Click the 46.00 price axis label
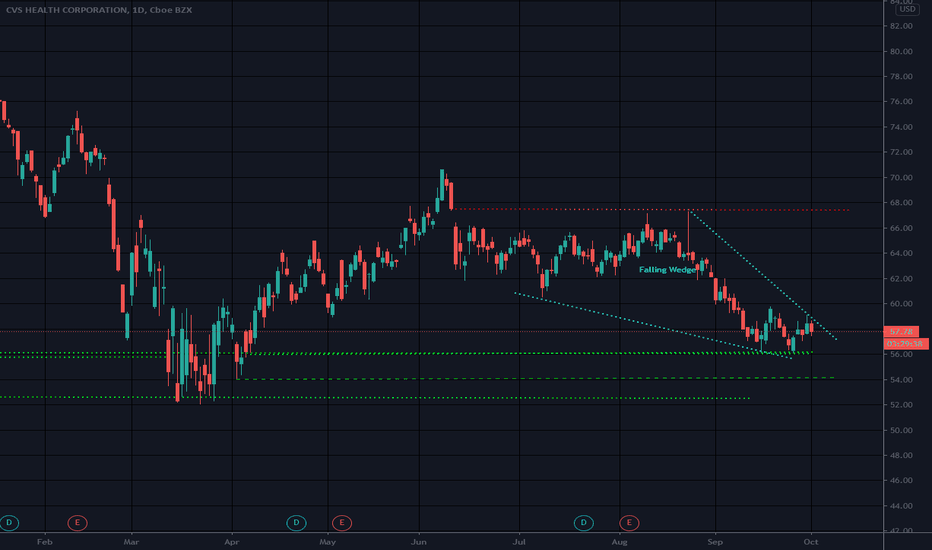Screen dimensions: 932x550 pos(901,480)
